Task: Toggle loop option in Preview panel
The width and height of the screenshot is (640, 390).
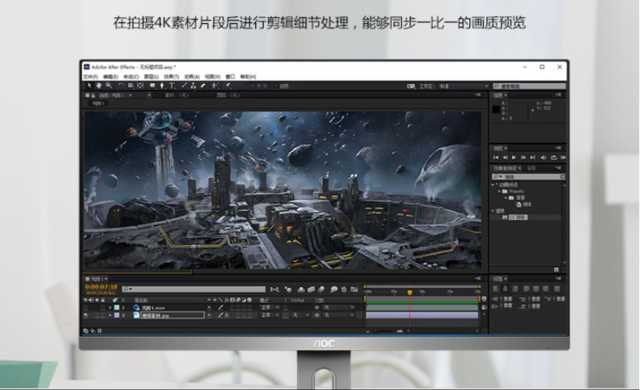Action: pyautogui.click(x=553, y=157)
